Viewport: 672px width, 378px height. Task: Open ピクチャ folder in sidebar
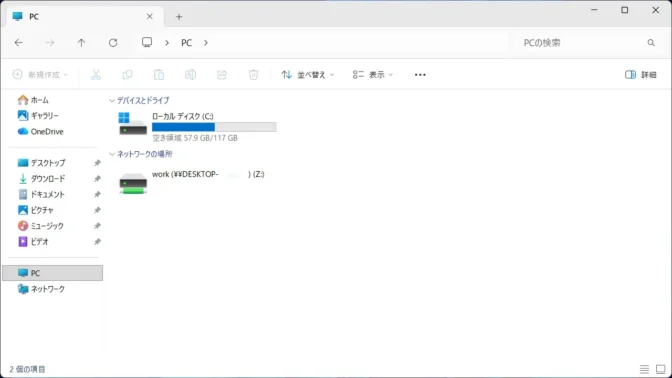click(36, 210)
